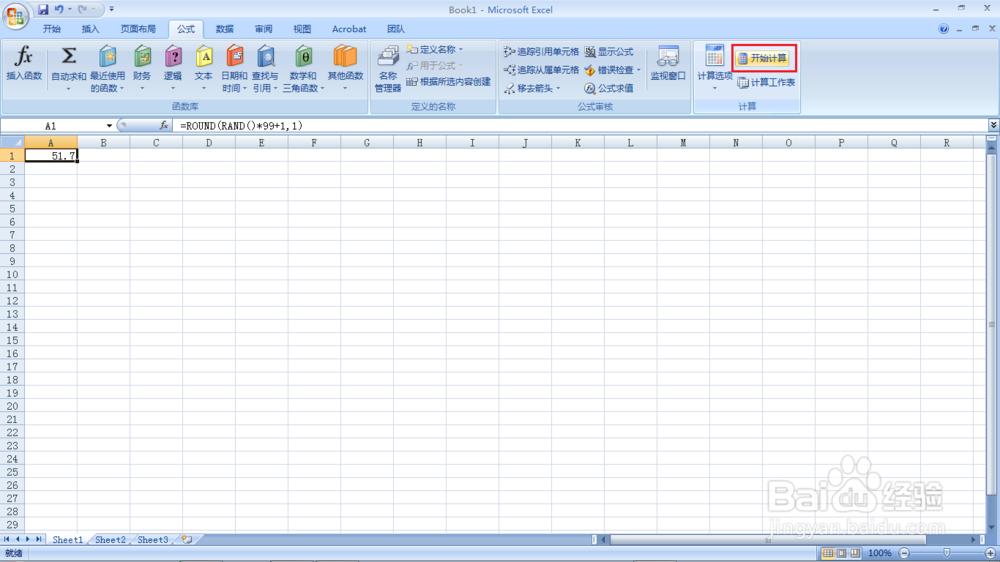Open the Date and Time functions icon

(234, 57)
